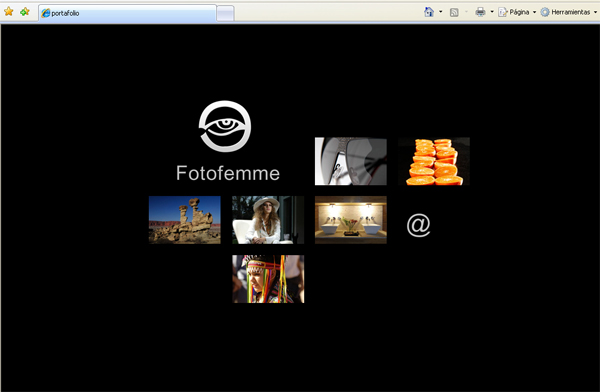Open the sliced oranges thumbnail
Screen dimensions: 600x392
[434, 161]
